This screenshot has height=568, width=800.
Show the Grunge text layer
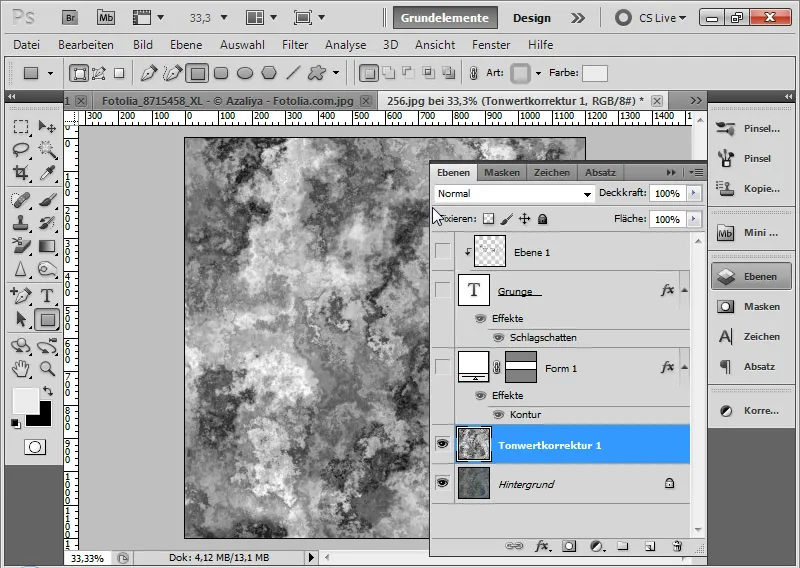pos(442,290)
